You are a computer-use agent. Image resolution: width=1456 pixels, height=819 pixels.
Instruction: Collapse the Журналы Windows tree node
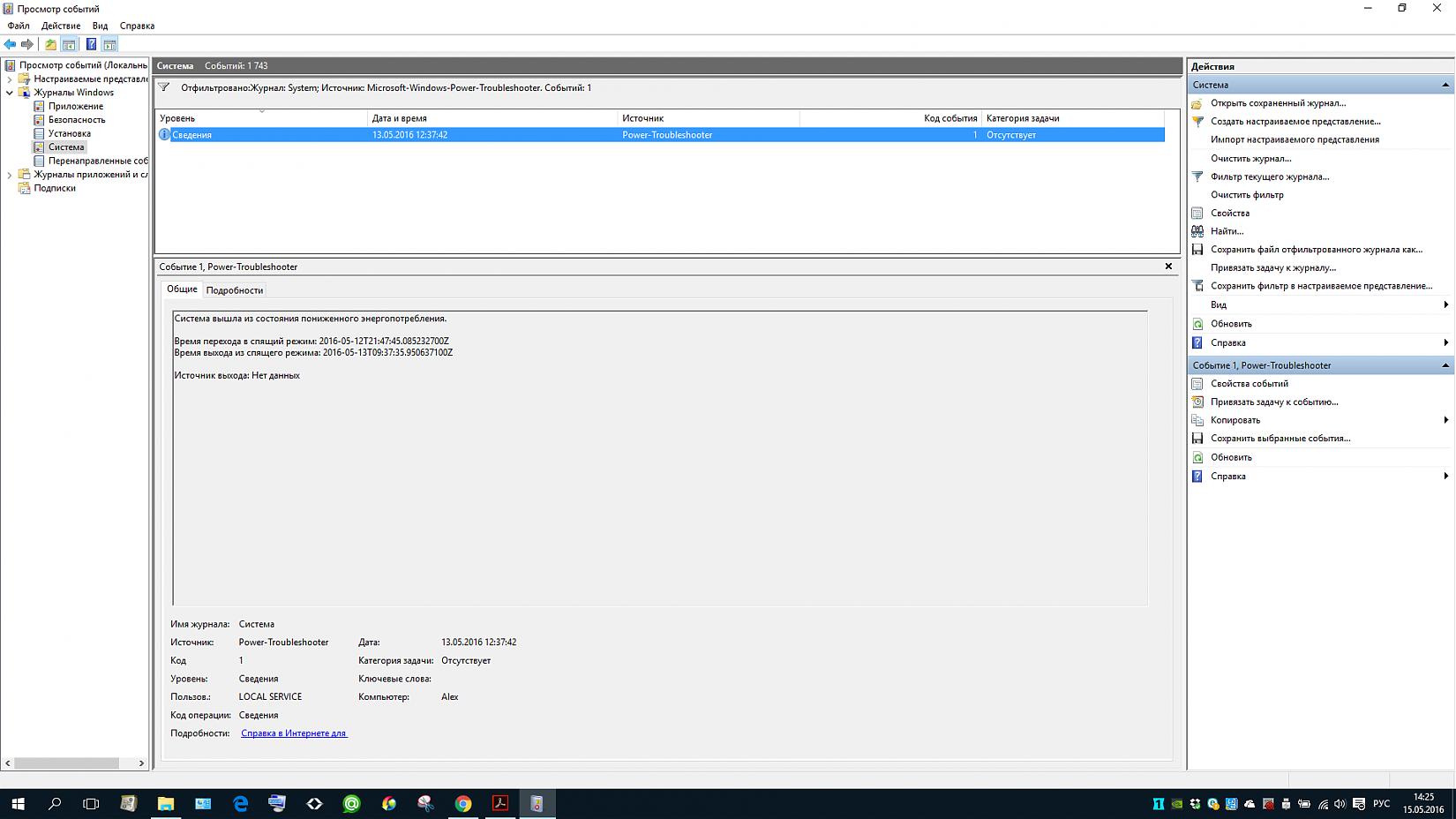10,93
